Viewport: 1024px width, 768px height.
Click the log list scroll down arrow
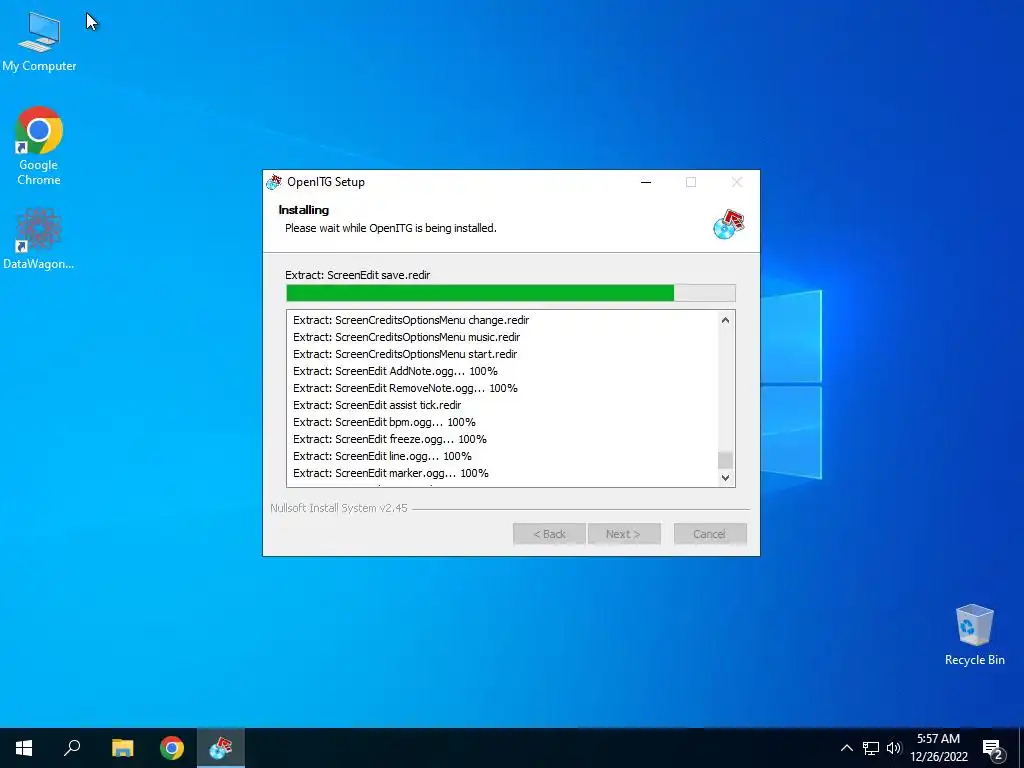[x=725, y=477]
